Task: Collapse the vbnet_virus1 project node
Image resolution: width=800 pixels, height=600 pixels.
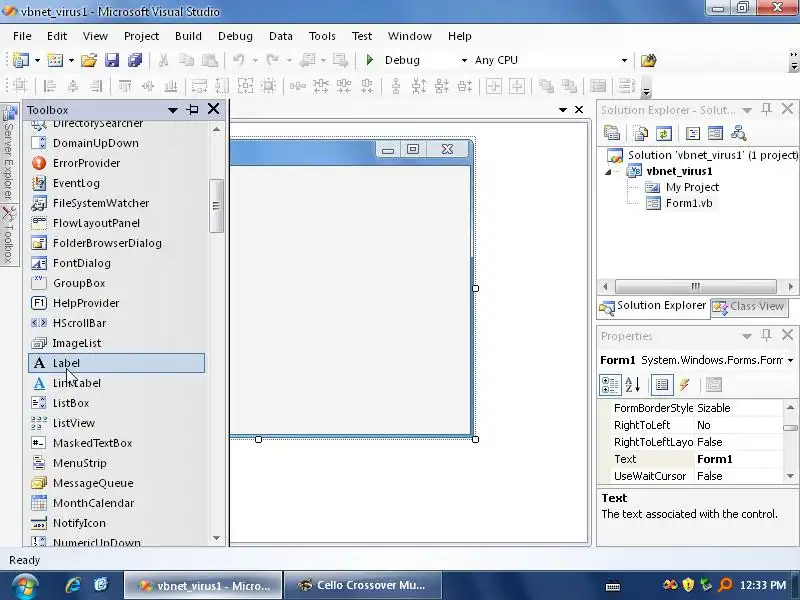Action: [608, 172]
